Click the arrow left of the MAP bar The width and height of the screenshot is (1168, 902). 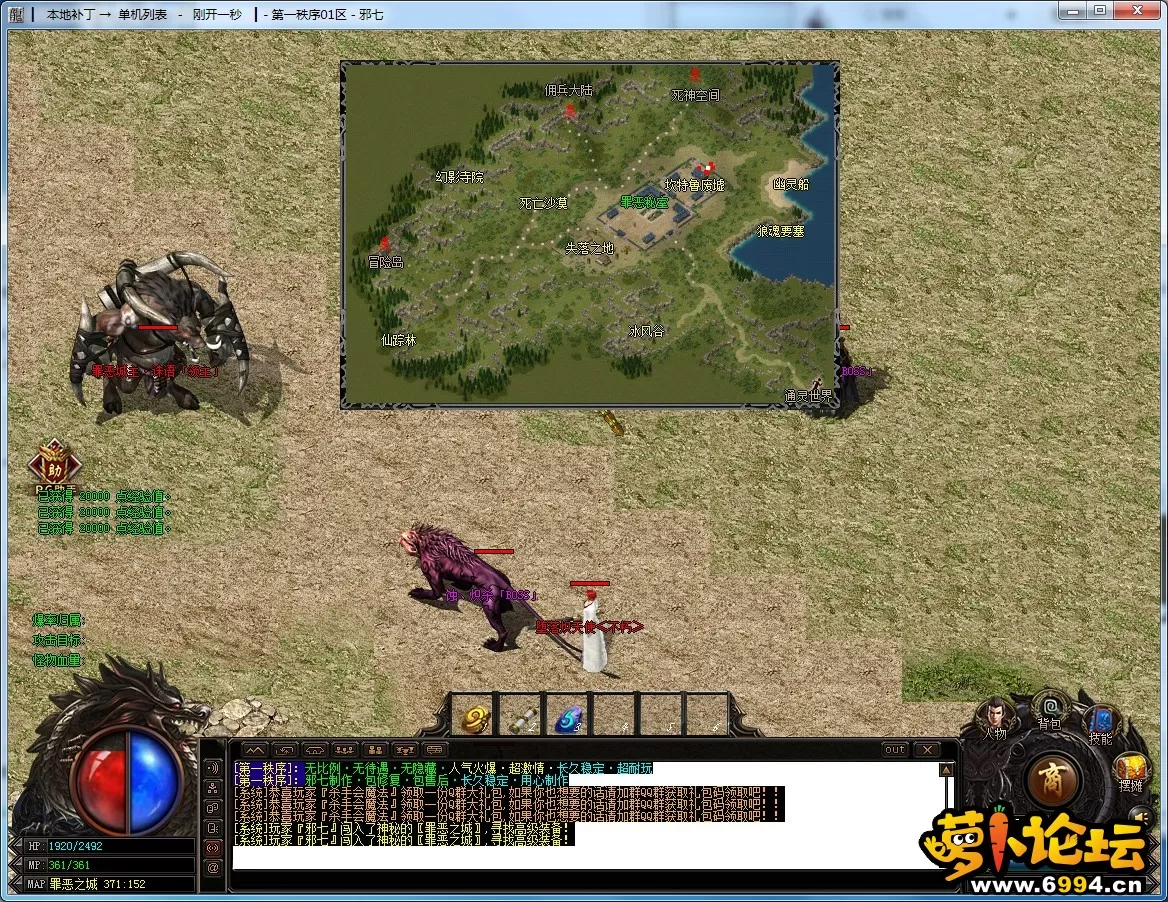[16, 884]
